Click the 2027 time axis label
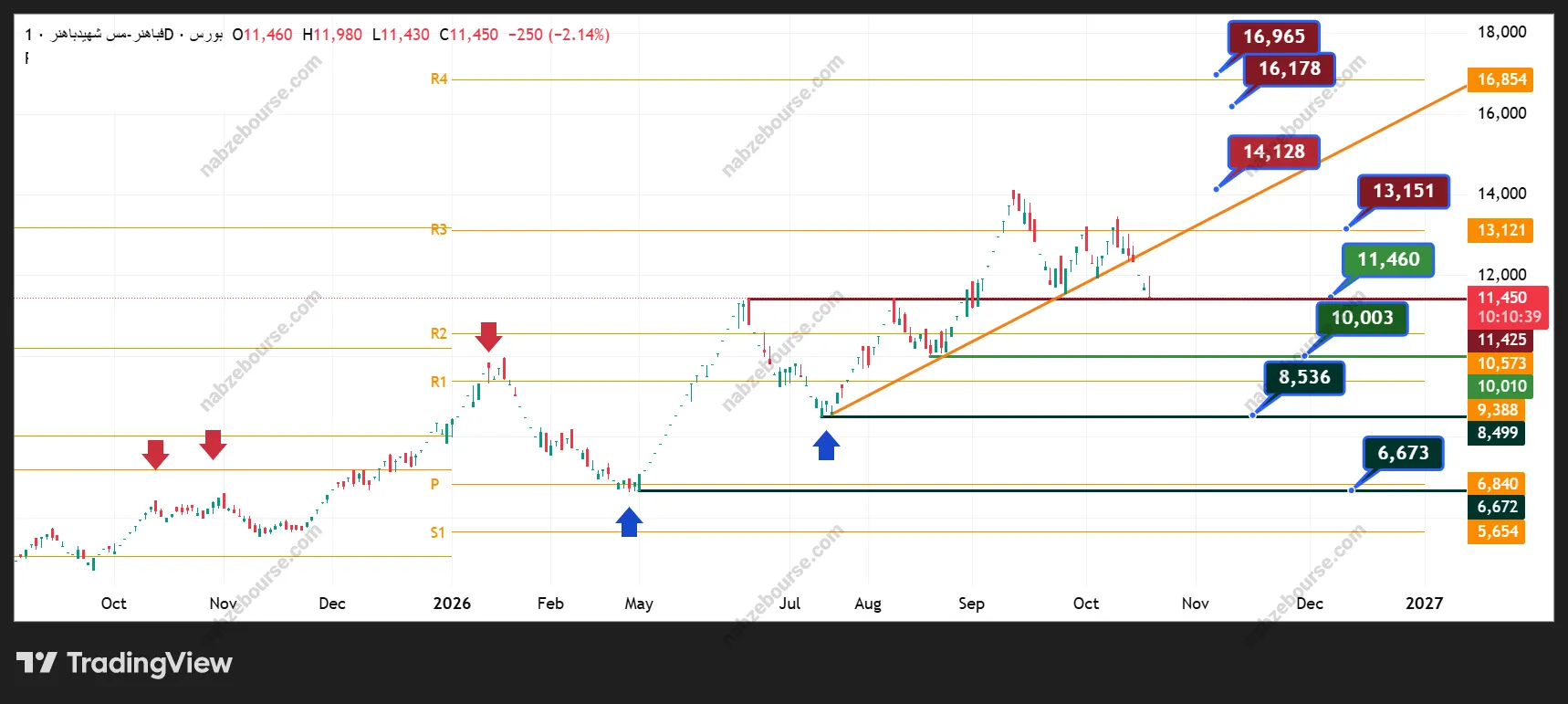 point(1424,604)
